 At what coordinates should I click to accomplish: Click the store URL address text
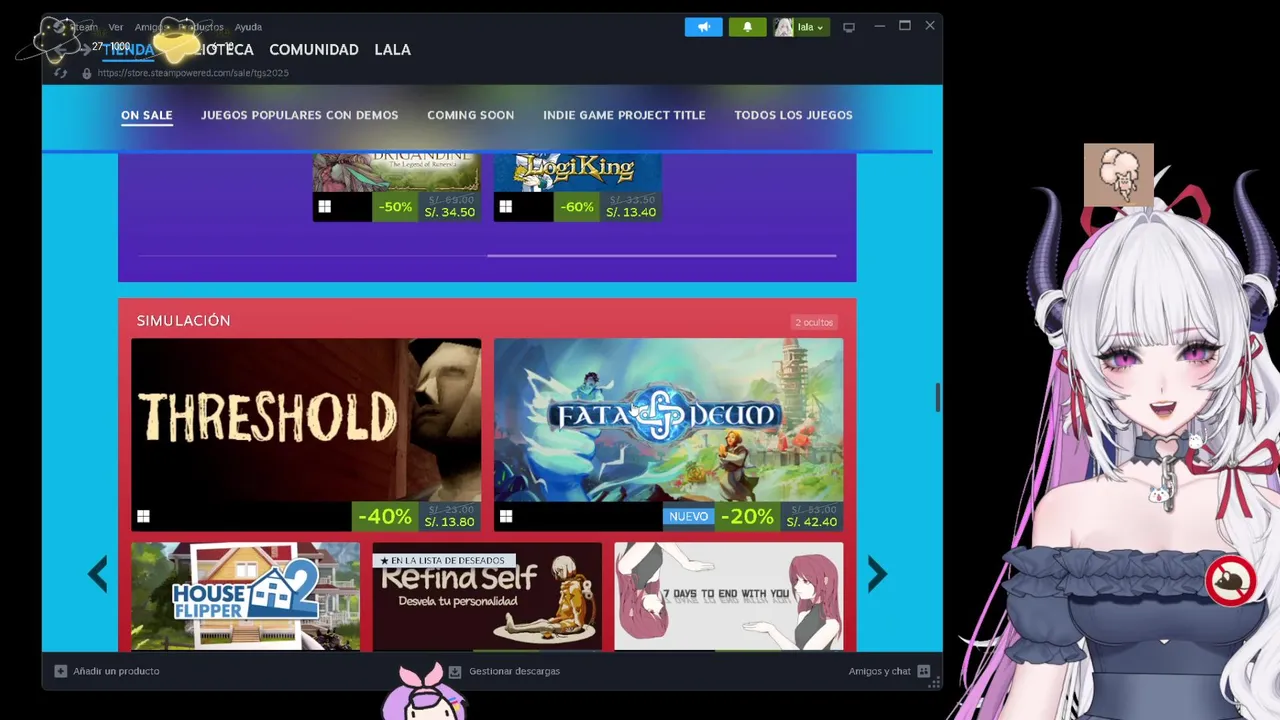point(193,73)
